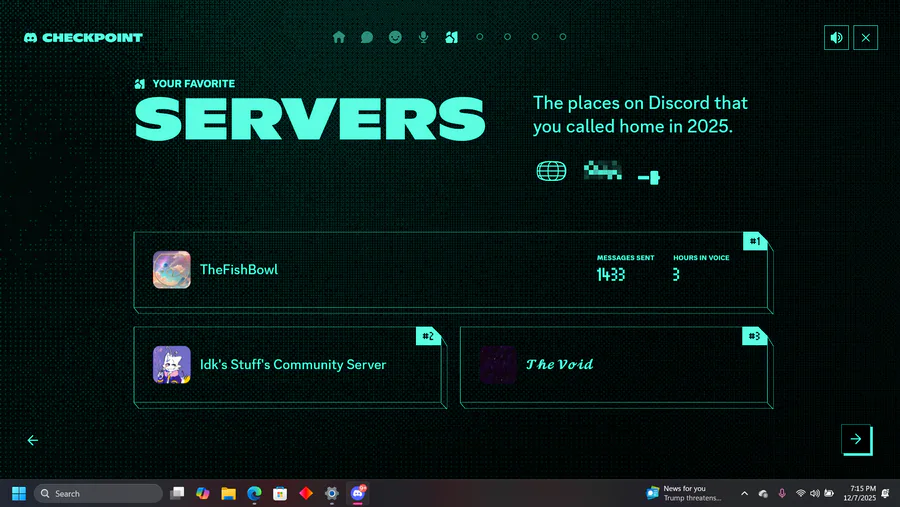The width and height of the screenshot is (900, 507).
Task: Go to the next Checkpoint slide
Action: tap(856, 439)
